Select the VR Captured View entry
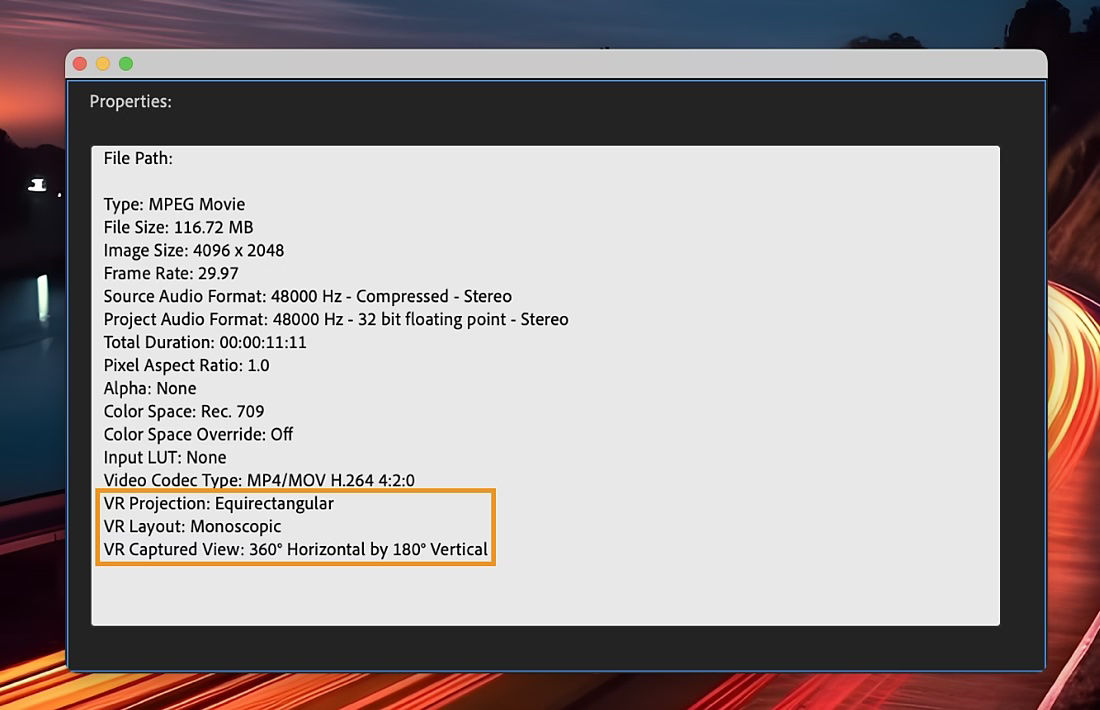Screen dimensions: 1100x710 point(295,549)
